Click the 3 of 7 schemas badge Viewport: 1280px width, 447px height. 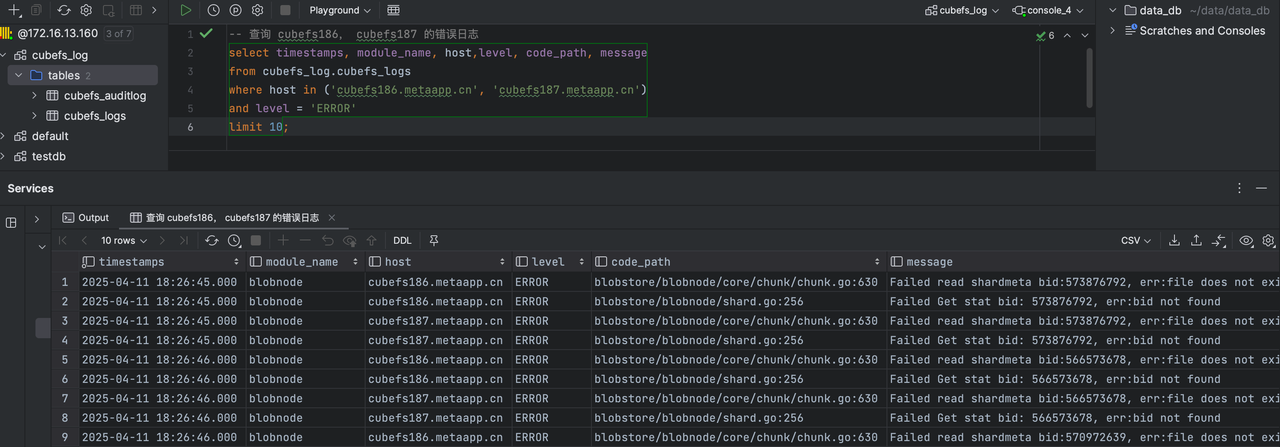(118, 33)
